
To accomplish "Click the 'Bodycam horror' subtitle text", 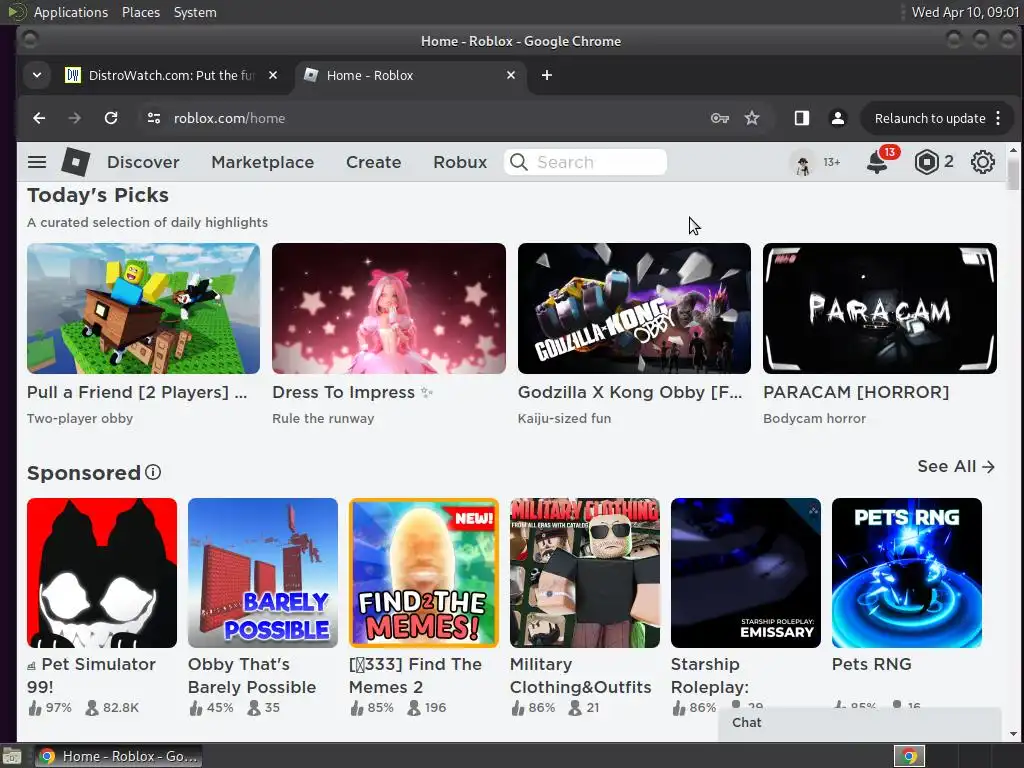I will [x=814, y=419].
